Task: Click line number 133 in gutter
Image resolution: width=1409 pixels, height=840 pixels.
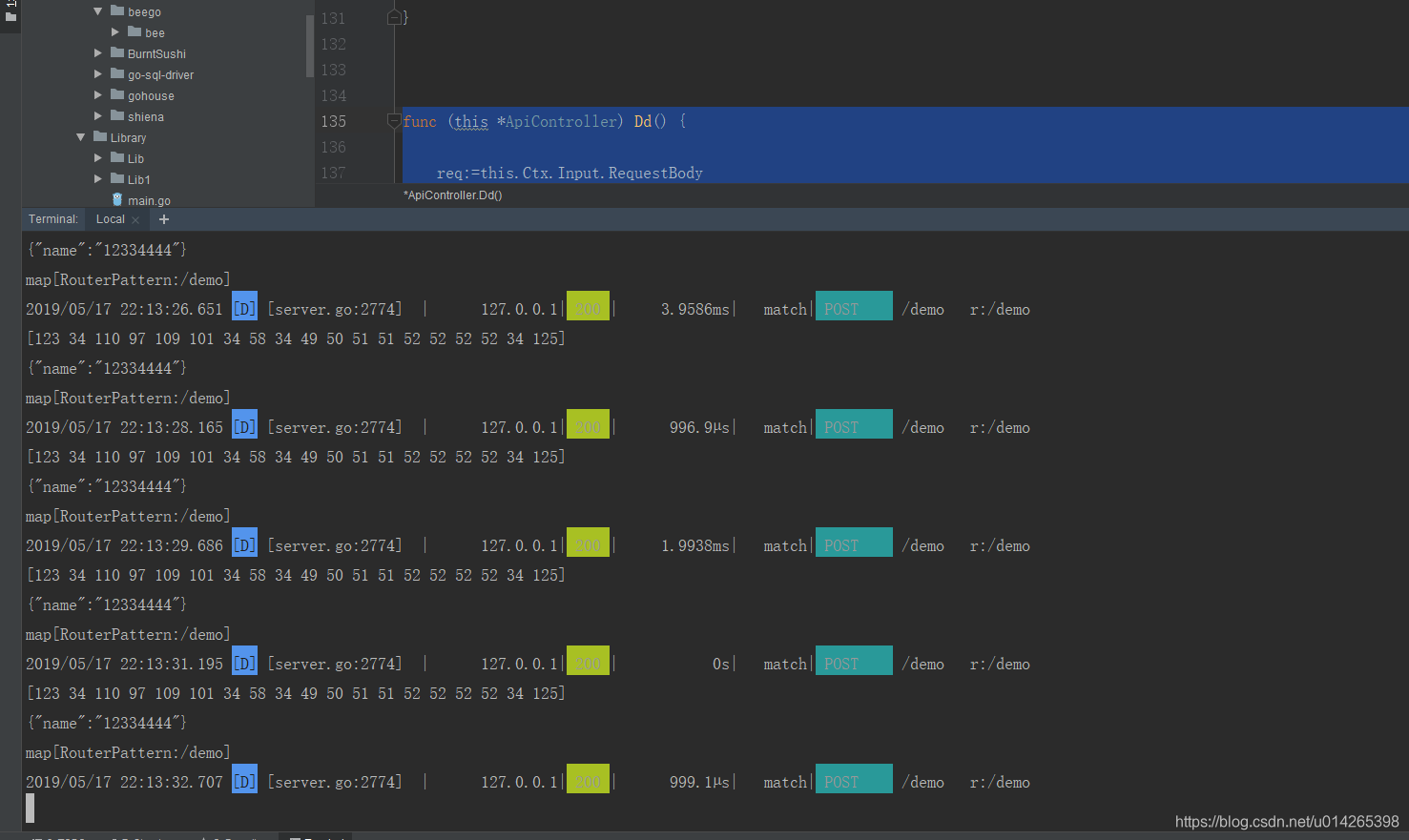Action: click(334, 70)
